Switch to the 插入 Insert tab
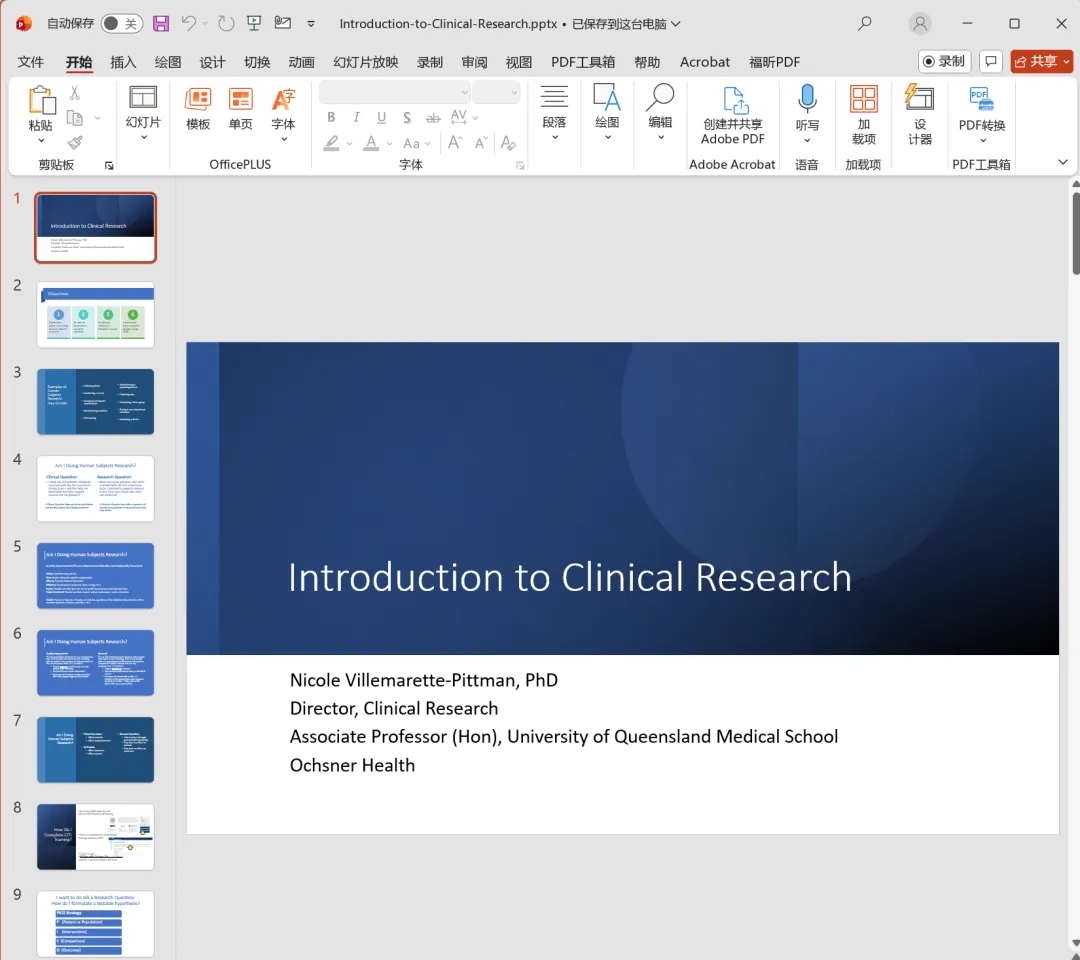This screenshot has height=960, width=1080. coord(123,62)
